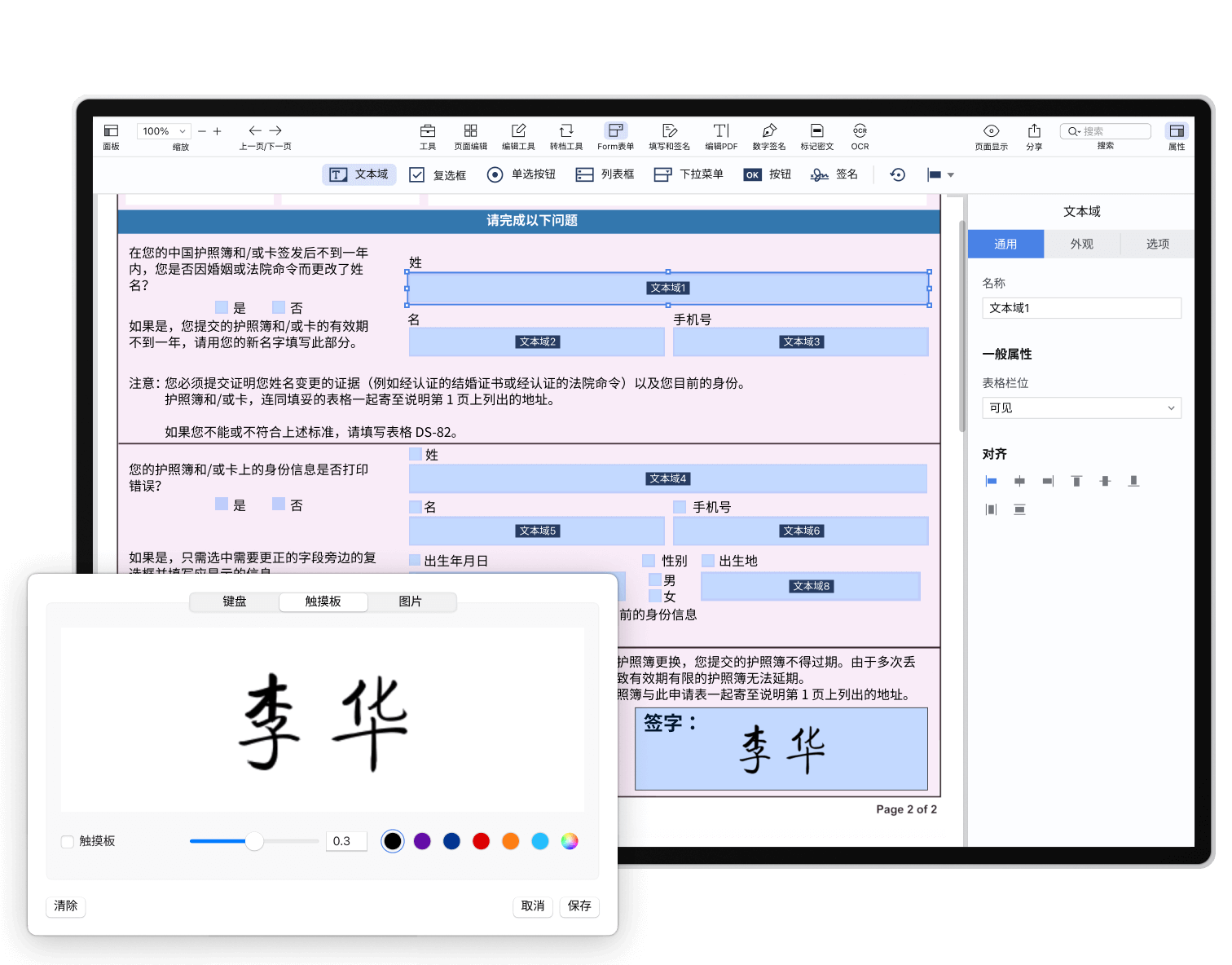
Task: Select the 按钮 OK button tool
Action: 768,174
